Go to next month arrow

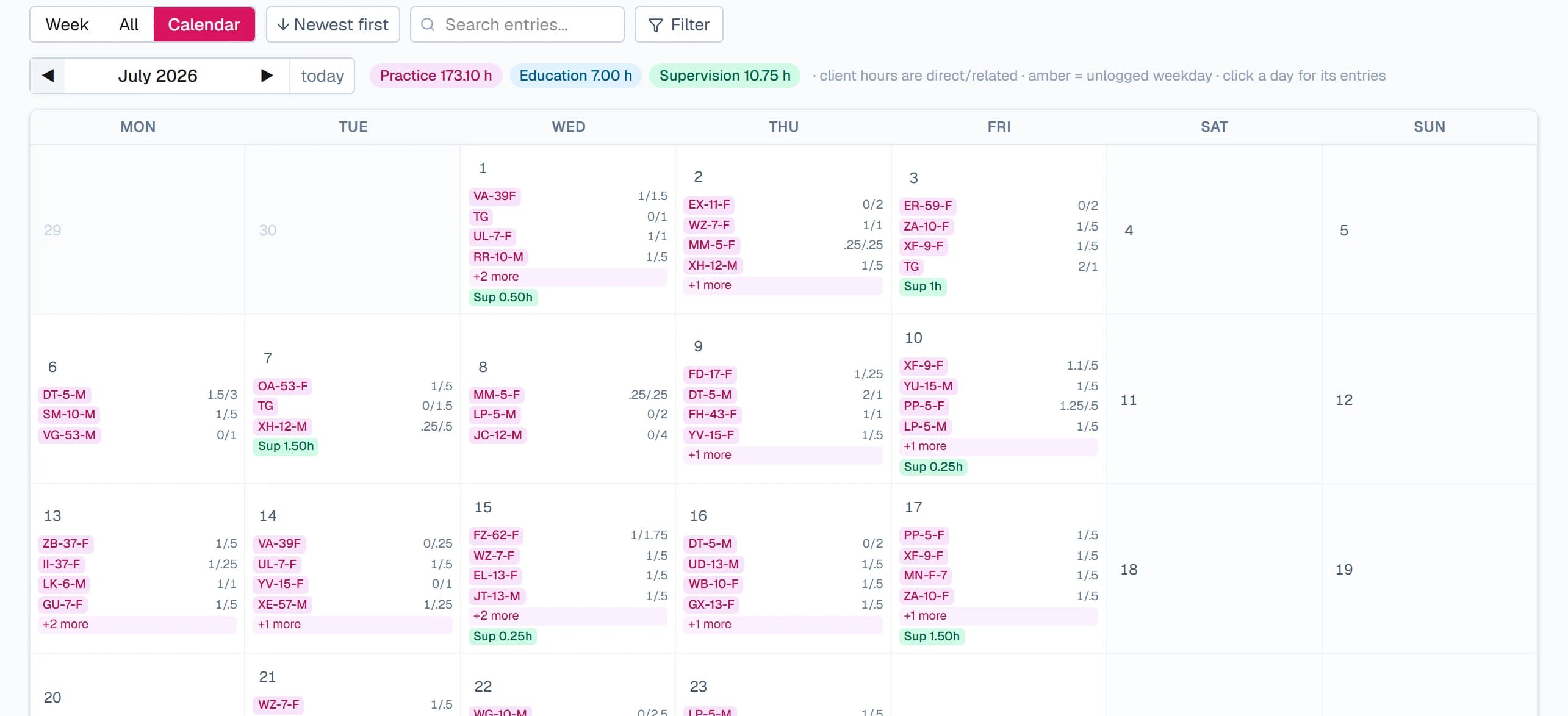(x=267, y=76)
